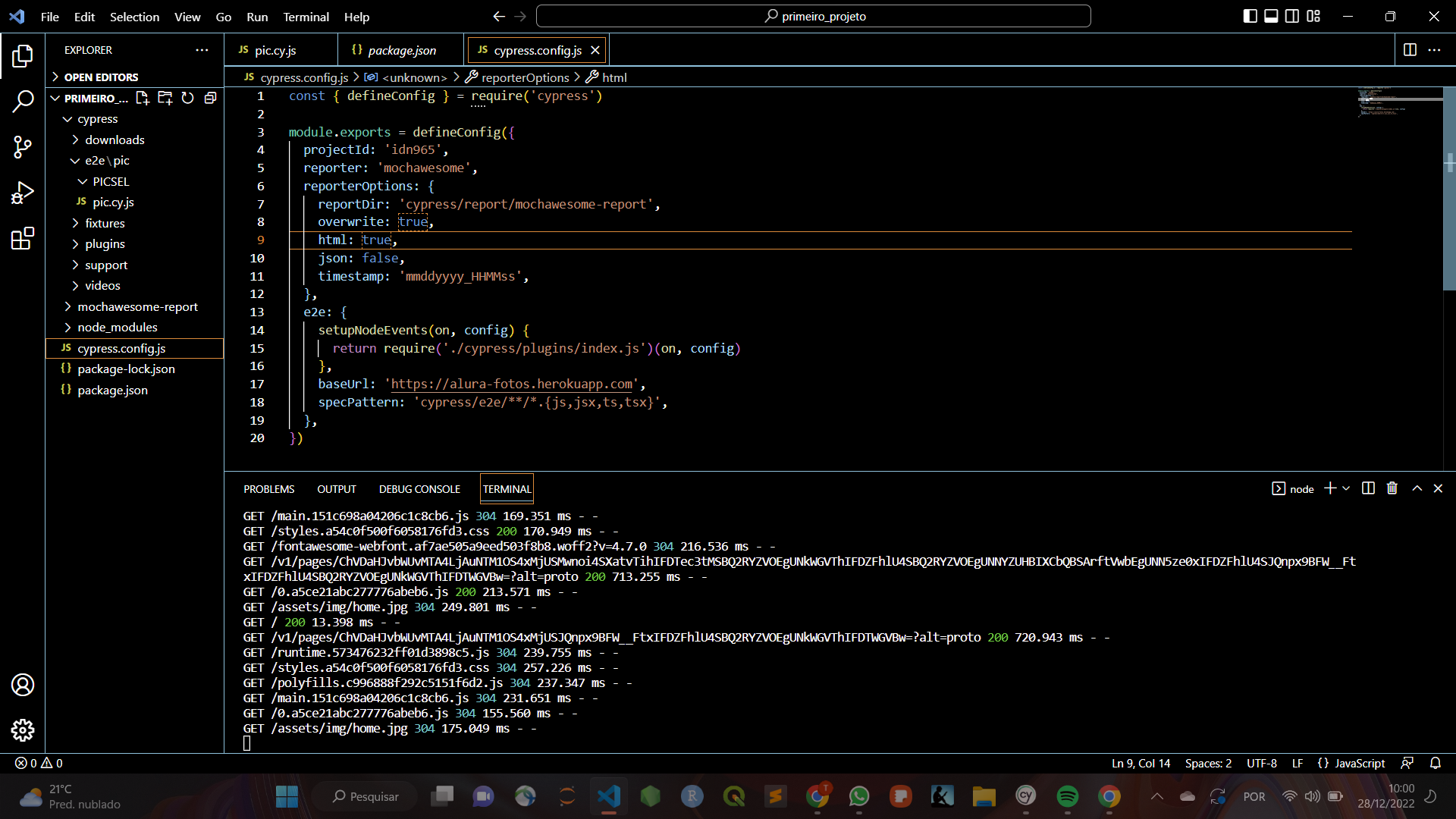Click reporterOptions in breadcrumb
This screenshot has width=1456, height=819.
click(x=525, y=77)
